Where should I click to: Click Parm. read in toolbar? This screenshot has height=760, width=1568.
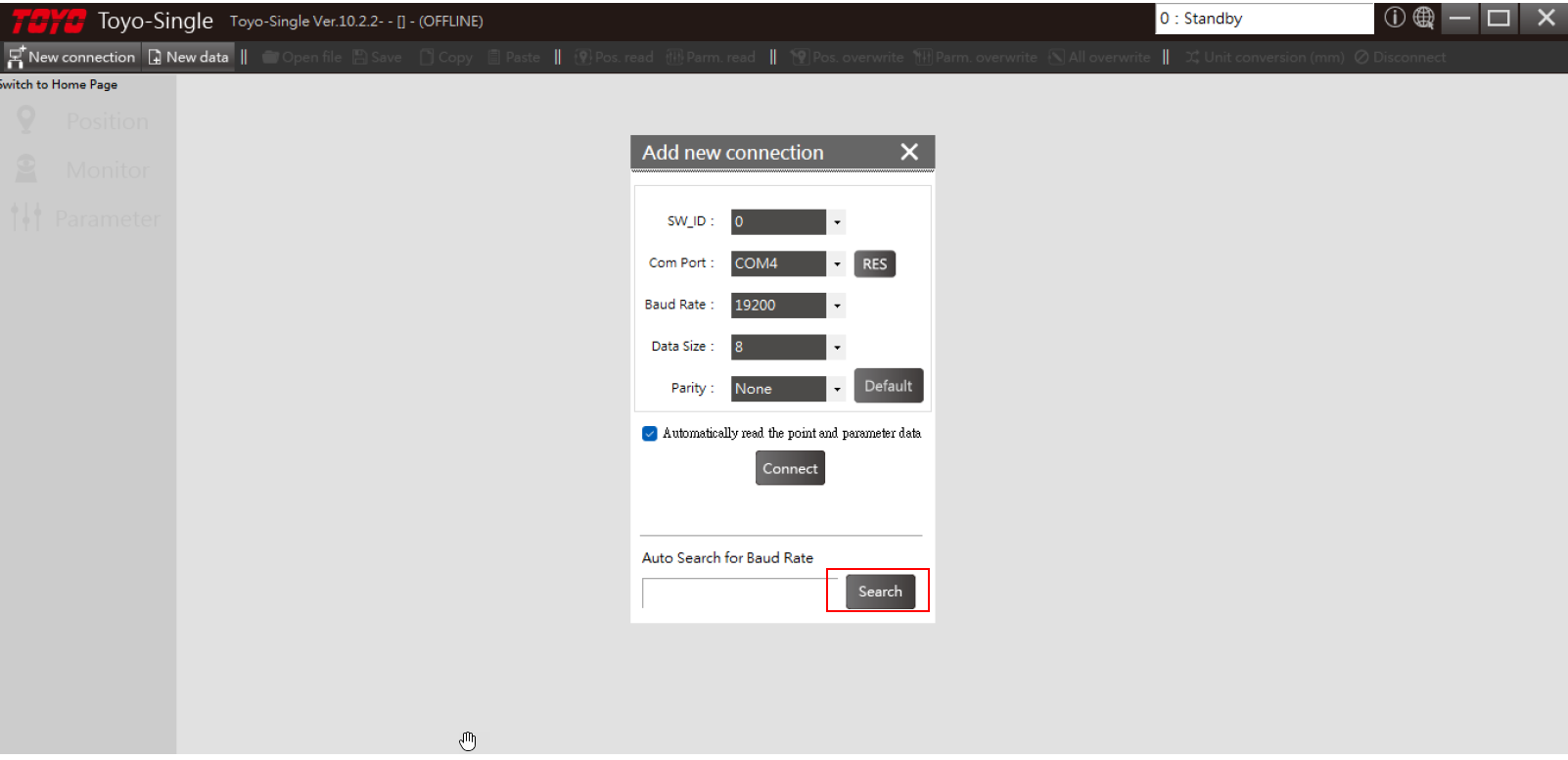pyautogui.click(x=712, y=57)
